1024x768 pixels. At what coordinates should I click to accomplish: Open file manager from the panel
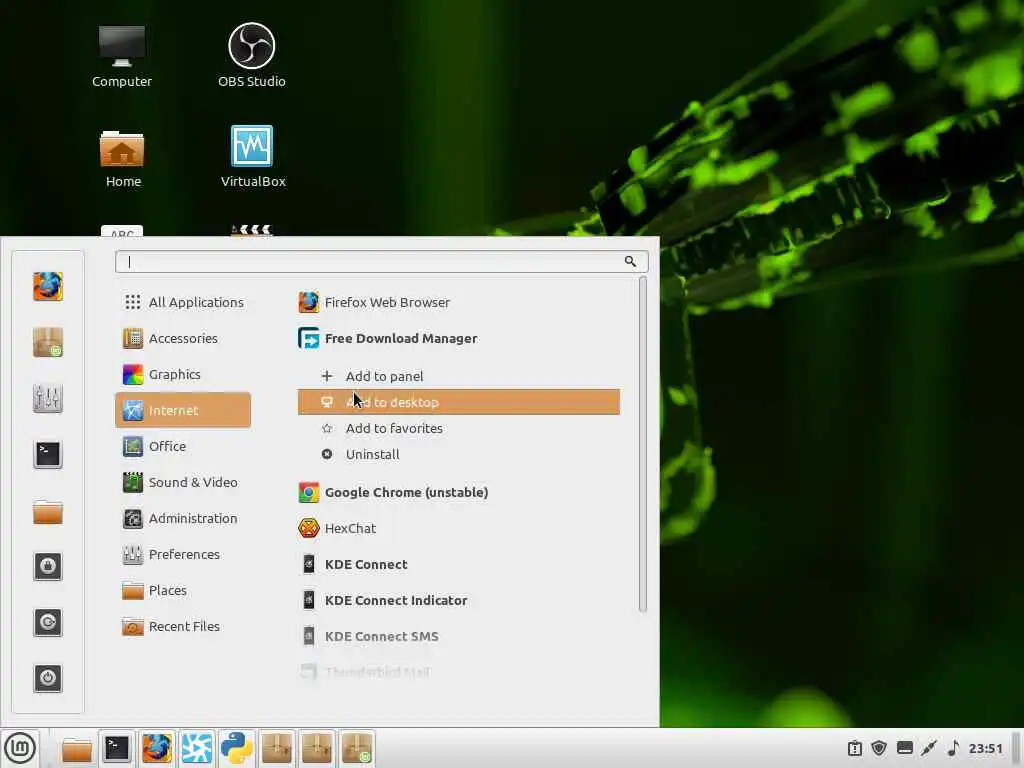(77, 748)
